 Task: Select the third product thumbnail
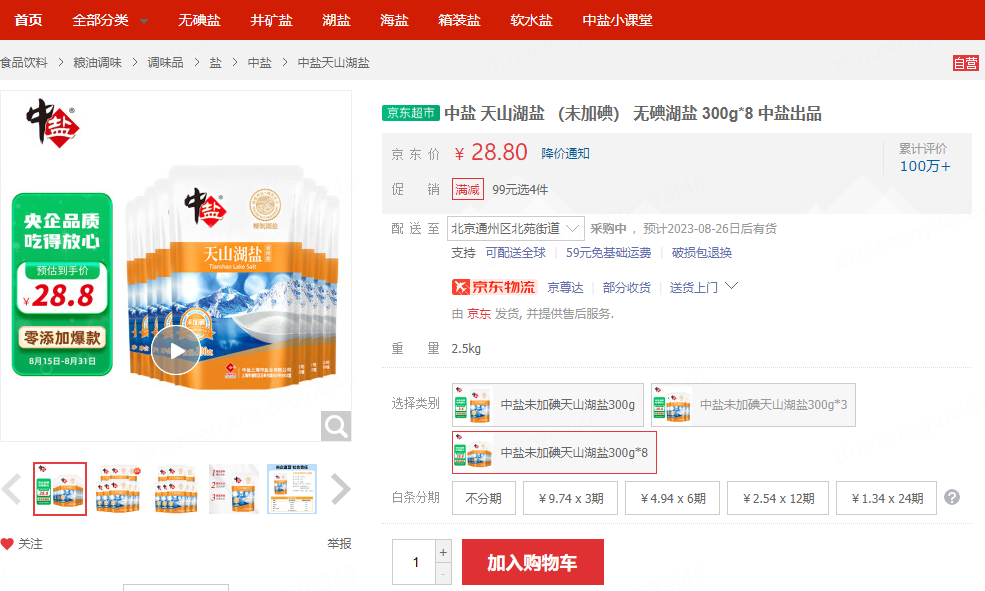tap(176, 489)
